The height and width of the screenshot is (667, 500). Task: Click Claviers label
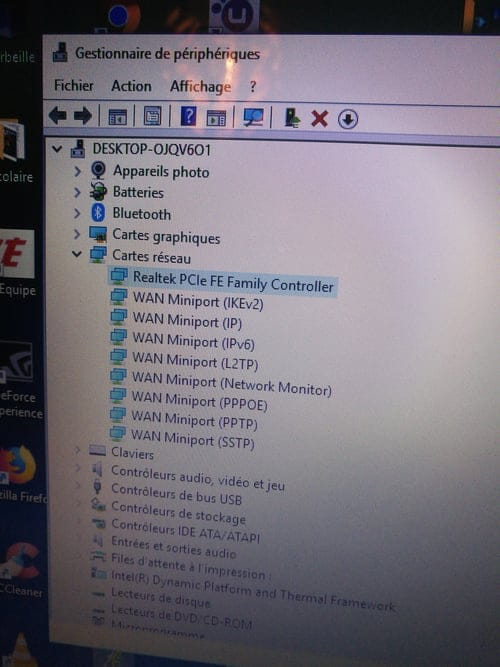(132, 453)
